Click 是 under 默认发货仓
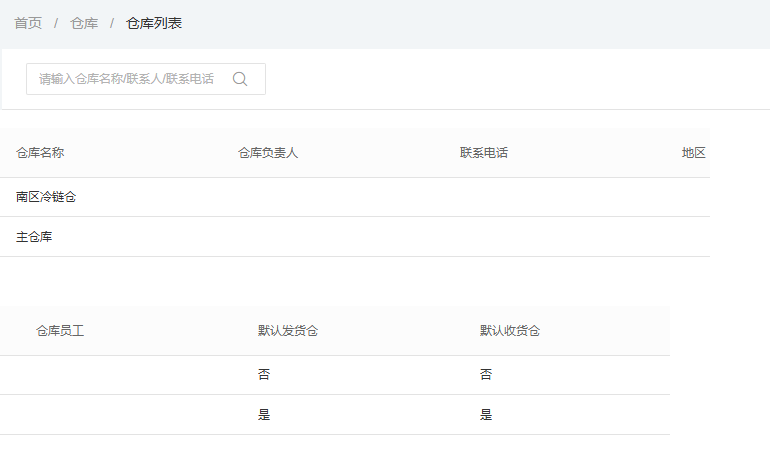This screenshot has width=770, height=466. (x=264, y=414)
